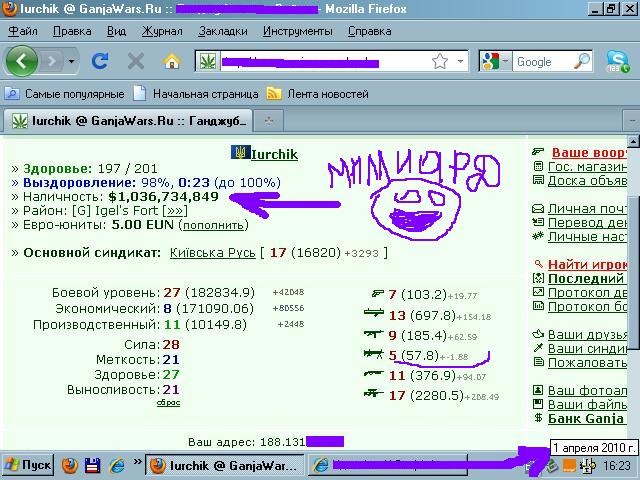The width and height of the screenshot is (640, 480).
Task: Launch Firefox from quick launch bar
Action: tap(70, 465)
